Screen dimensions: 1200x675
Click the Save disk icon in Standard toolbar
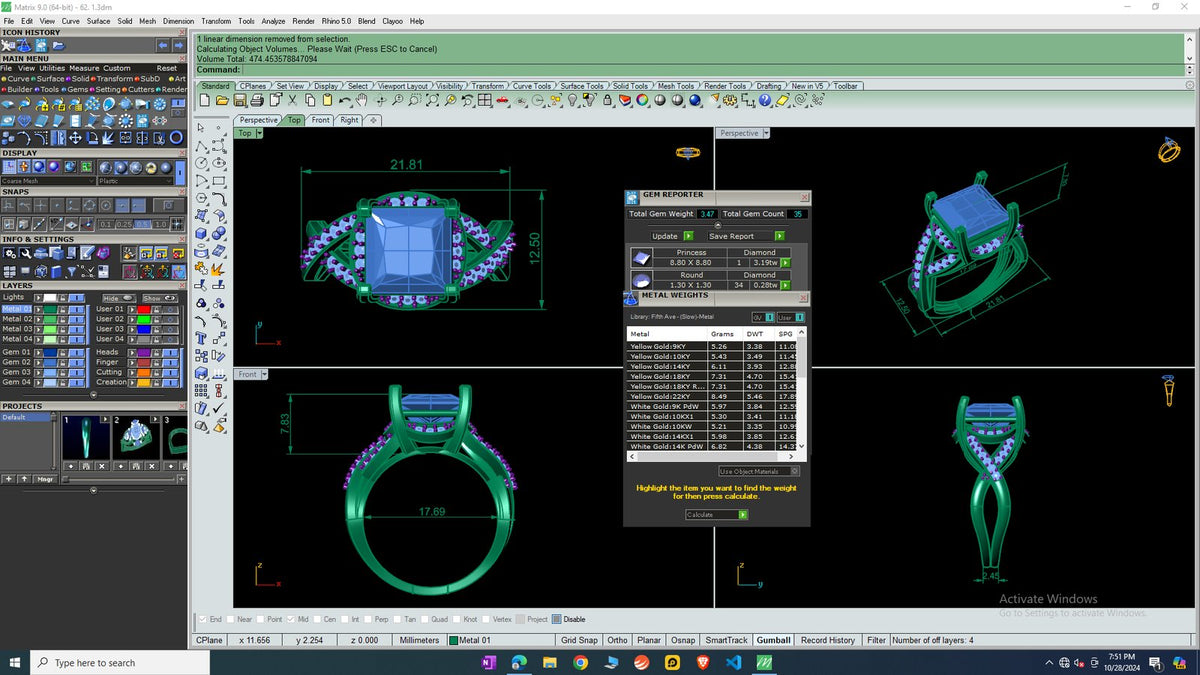coord(240,100)
